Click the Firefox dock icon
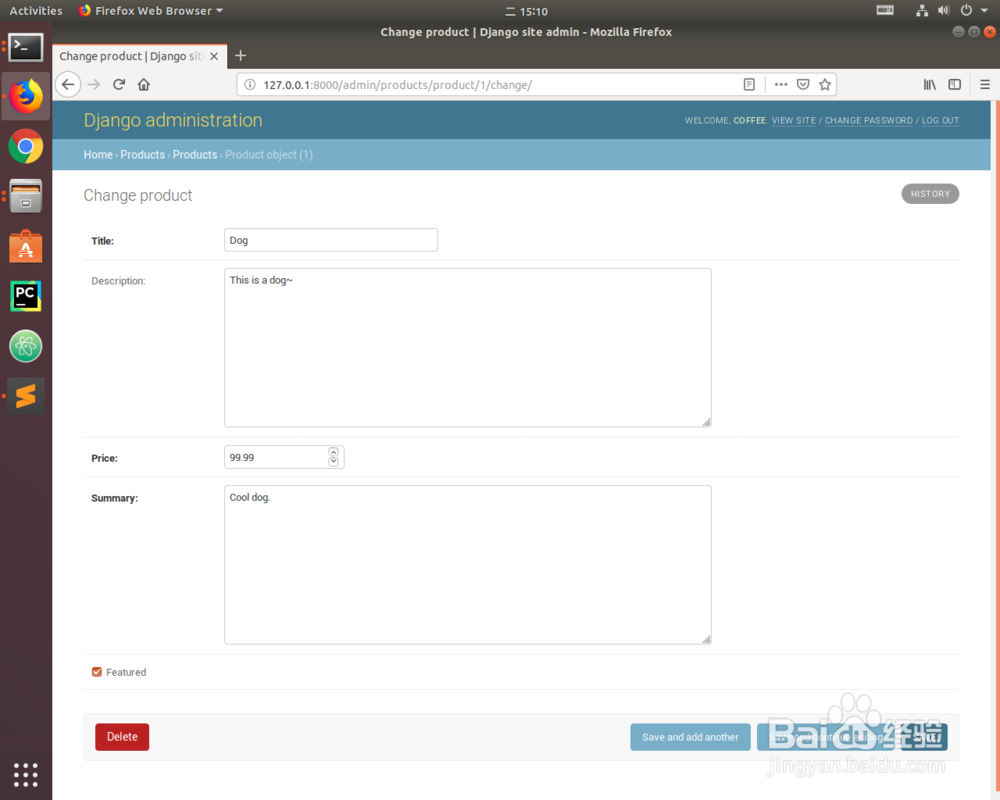This screenshot has height=800, width=1000. coord(26,96)
